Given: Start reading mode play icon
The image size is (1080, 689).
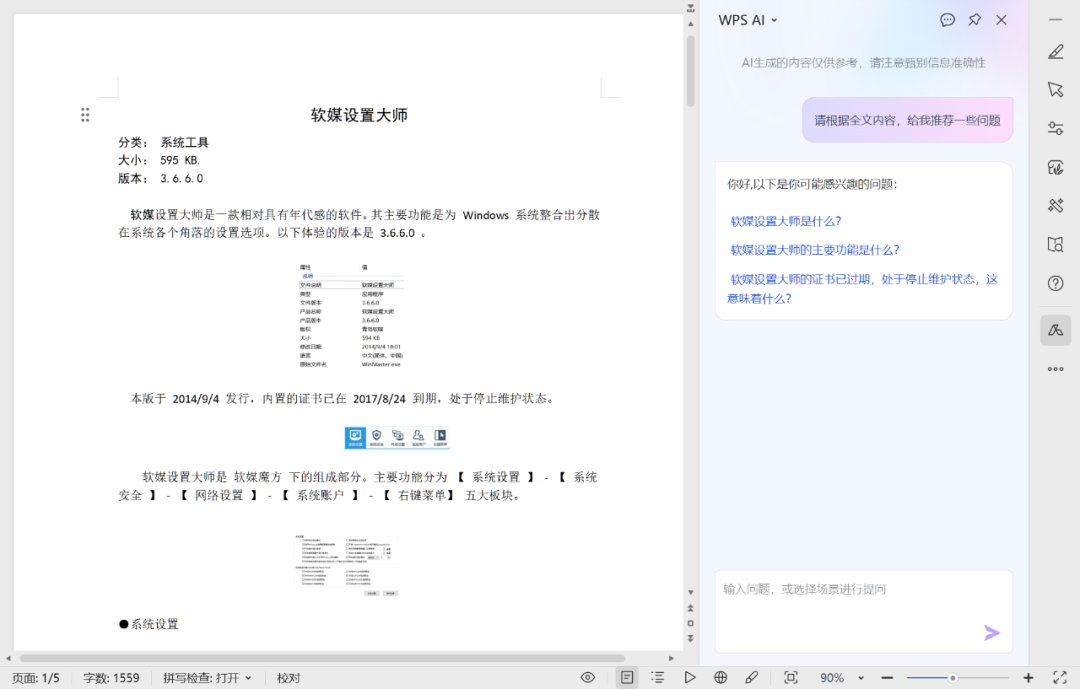Looking at the screenshot, I should [x=689, y=678].
